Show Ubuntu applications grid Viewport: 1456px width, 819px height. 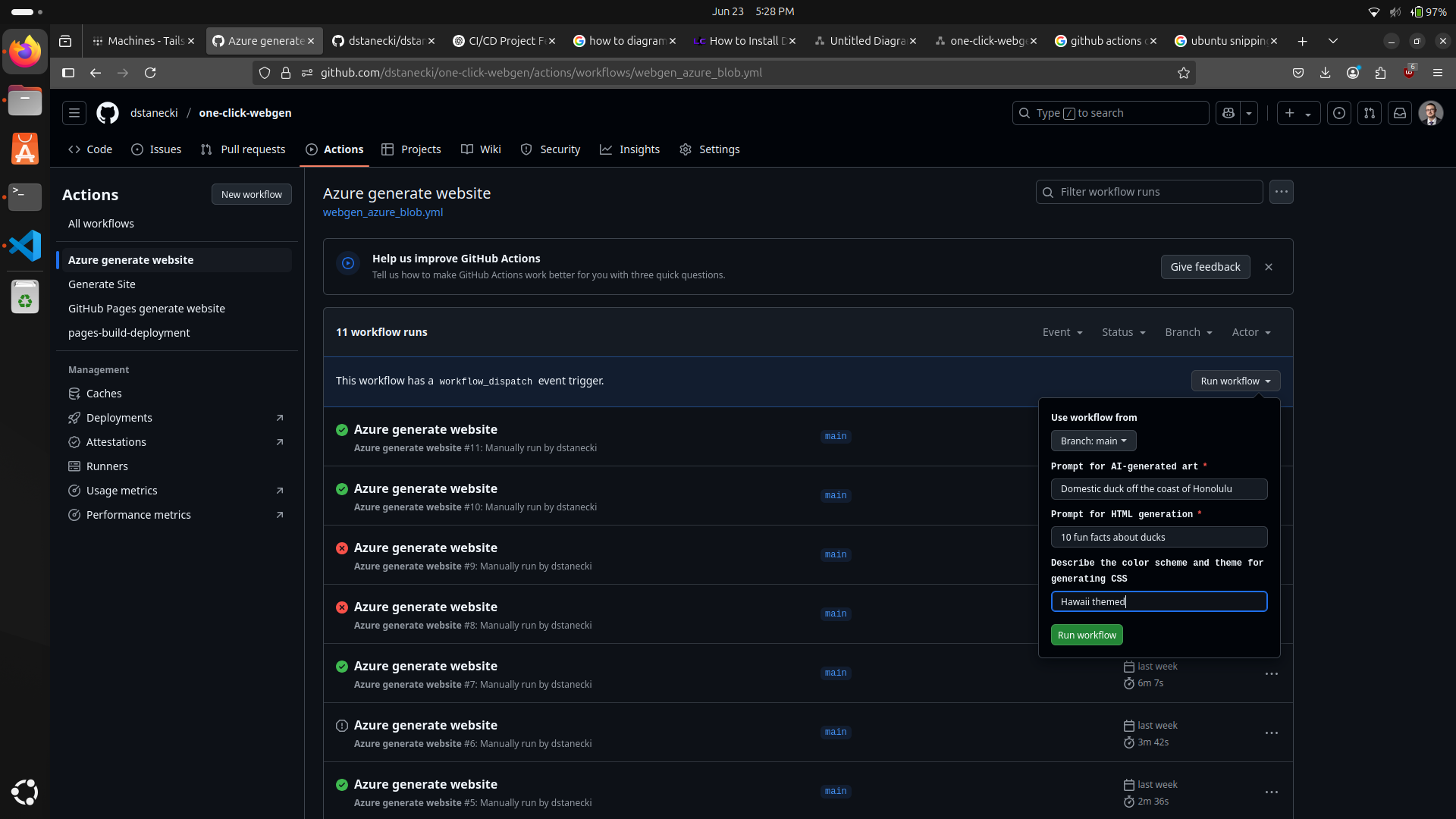pyautogui.click(x=25, y=792)
